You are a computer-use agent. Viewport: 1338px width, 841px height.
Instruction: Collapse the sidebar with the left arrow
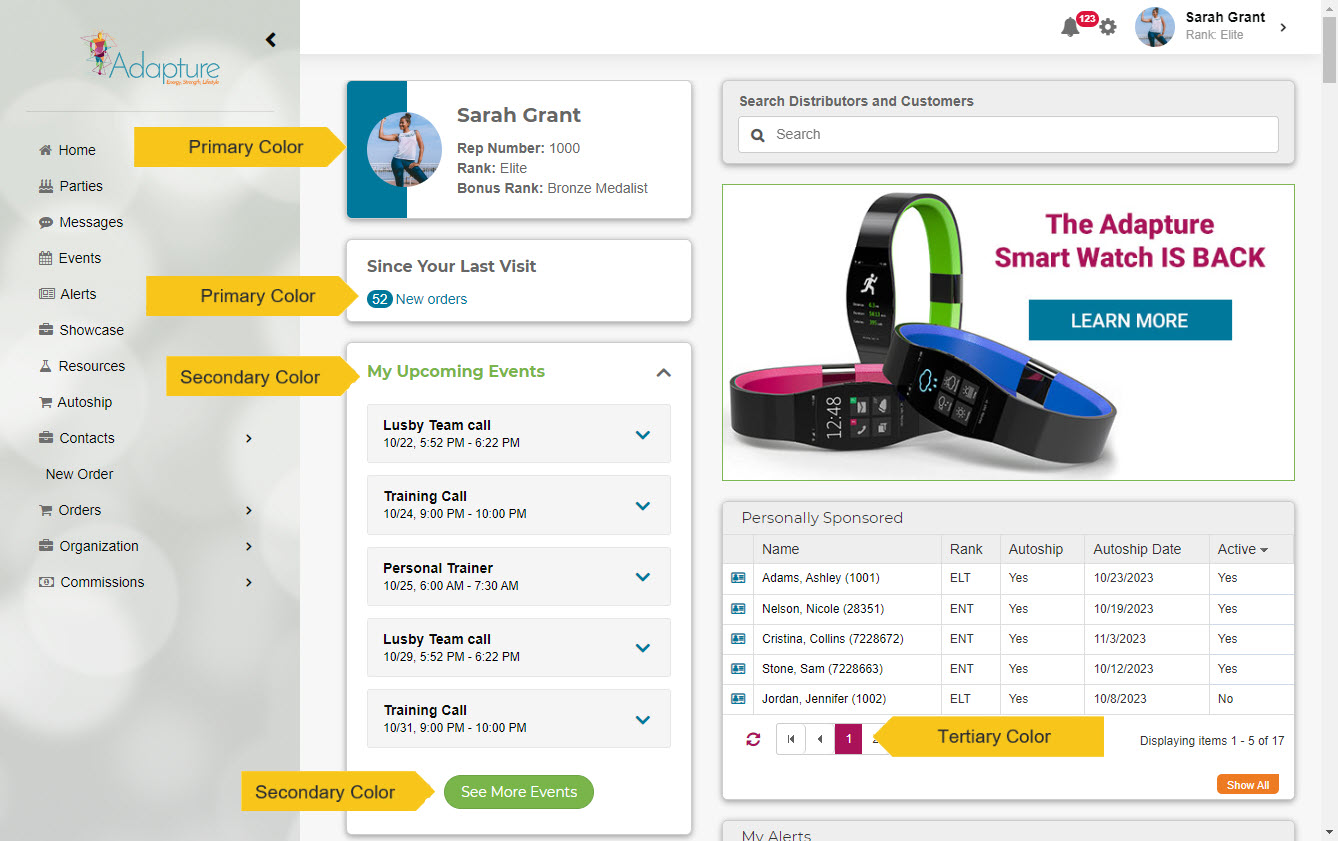270,40
